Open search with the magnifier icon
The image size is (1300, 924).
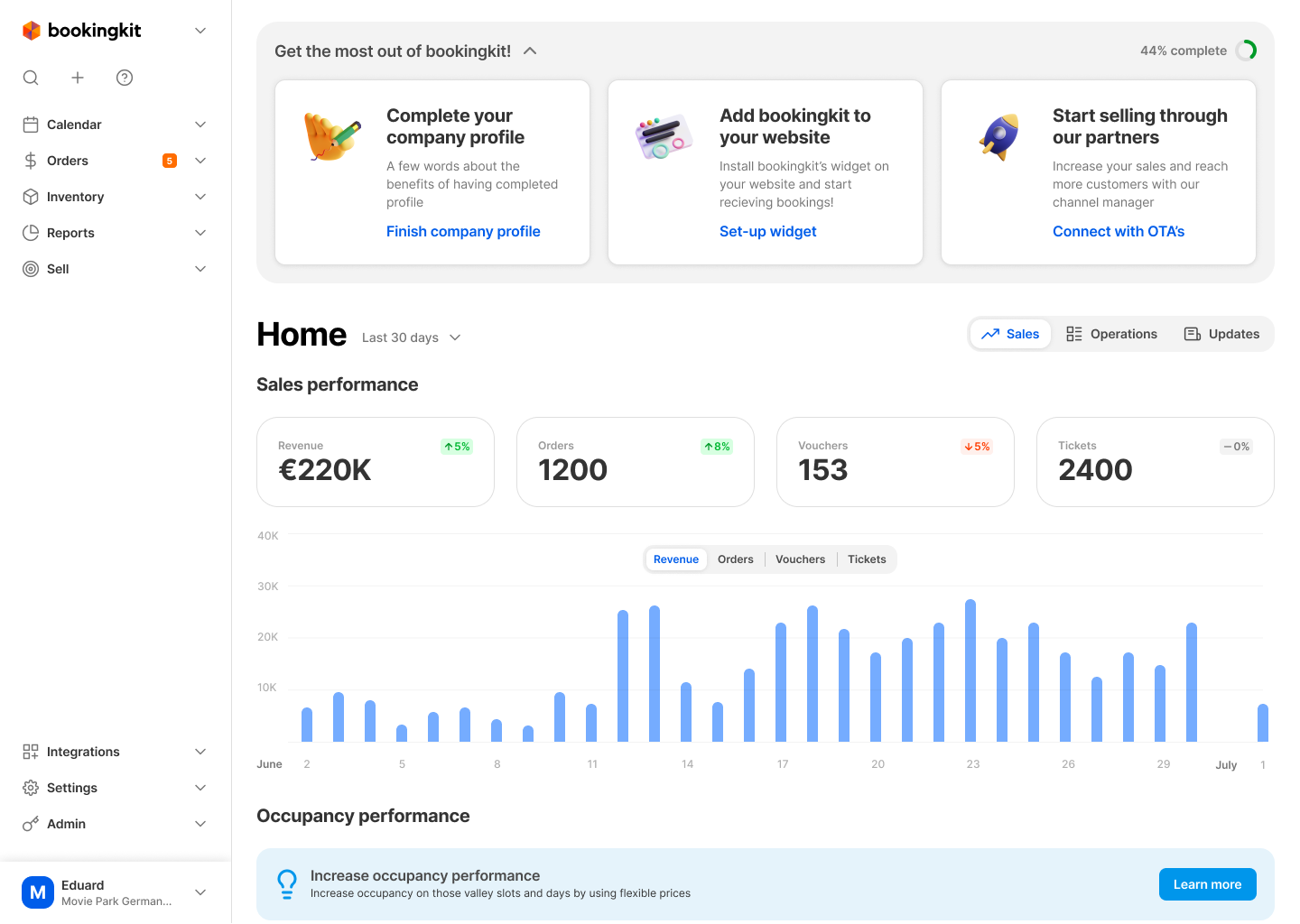tap(31, 78)
